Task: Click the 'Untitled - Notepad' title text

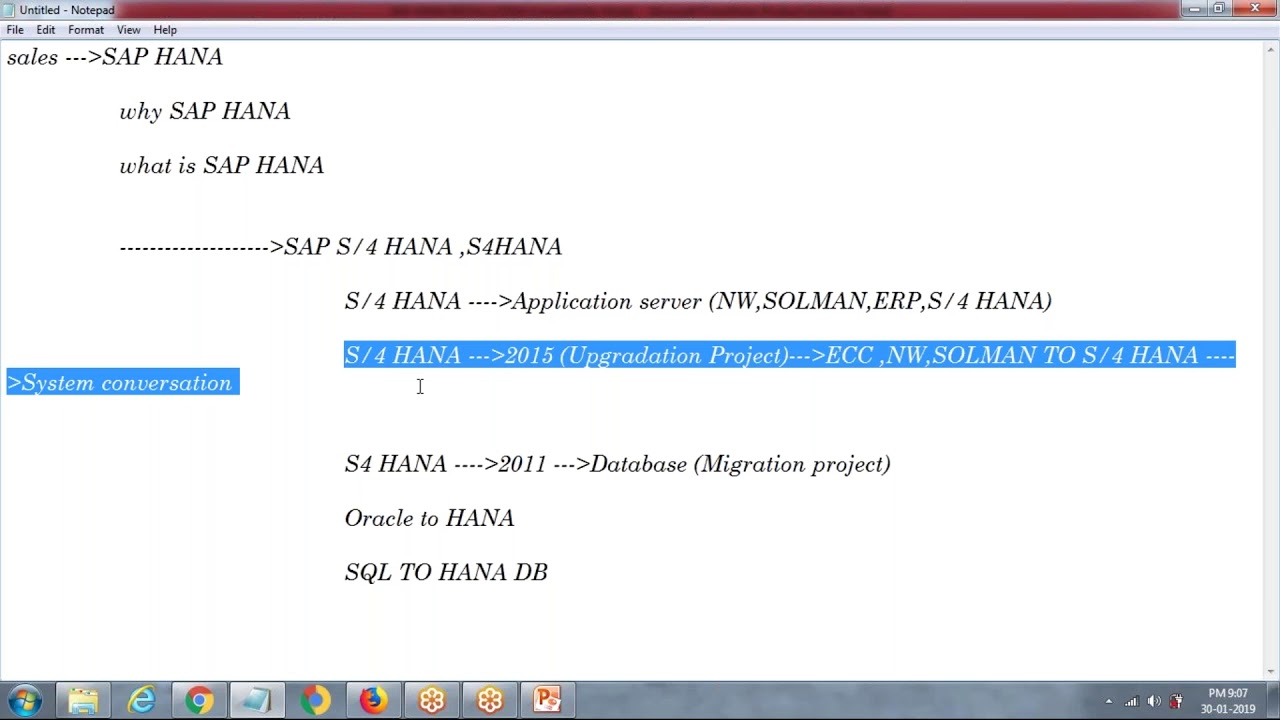Action: (67, 10)
